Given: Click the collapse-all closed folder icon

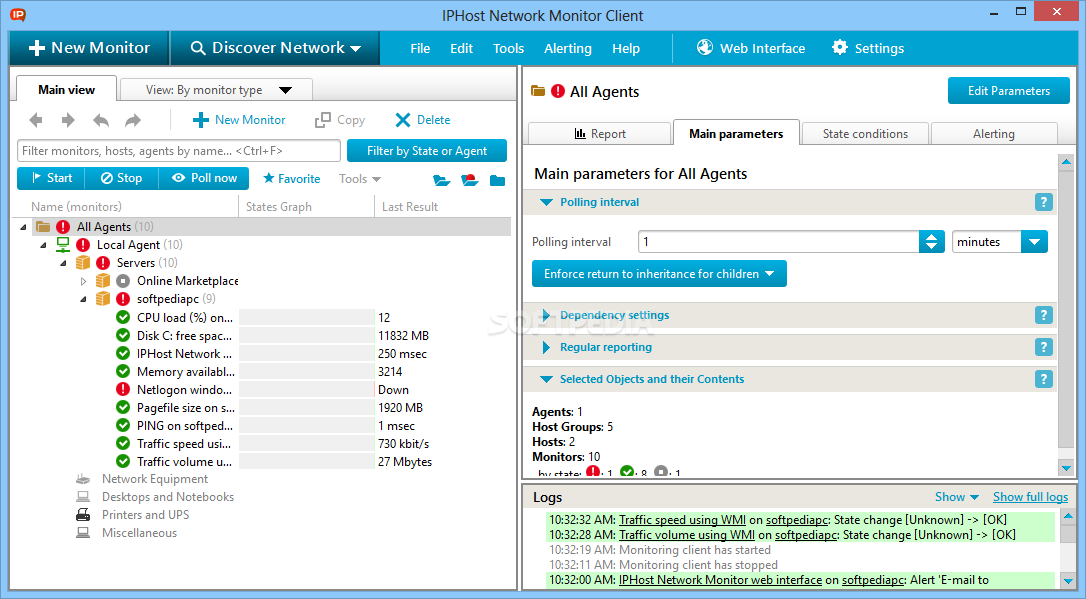Looking at the screenshot, I should click(x=497, y=180).
